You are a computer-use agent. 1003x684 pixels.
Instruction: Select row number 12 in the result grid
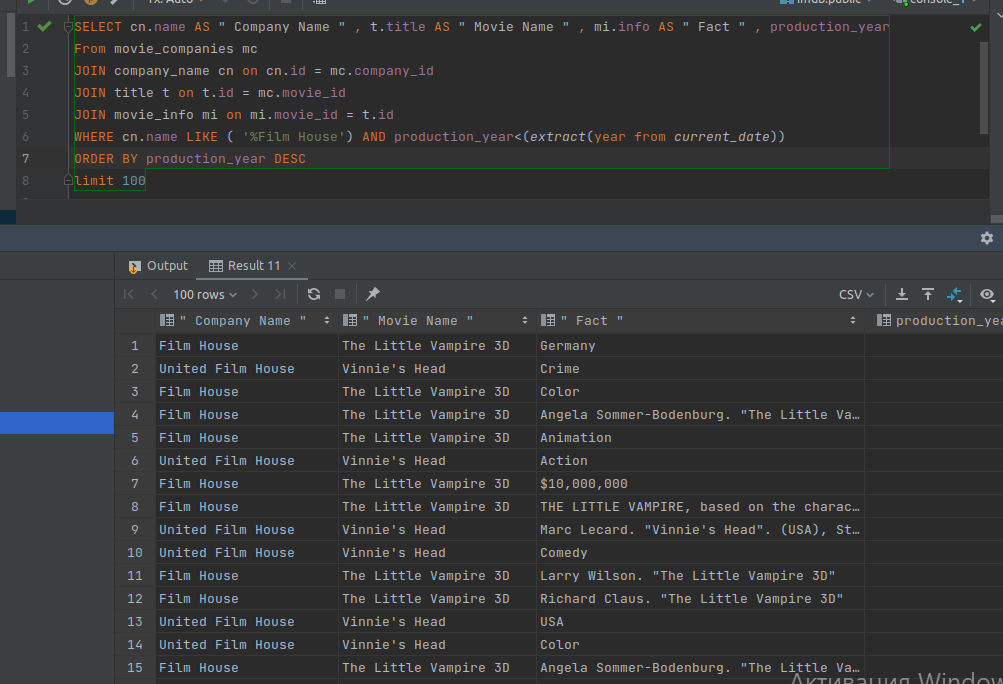(x=135, y=599)
